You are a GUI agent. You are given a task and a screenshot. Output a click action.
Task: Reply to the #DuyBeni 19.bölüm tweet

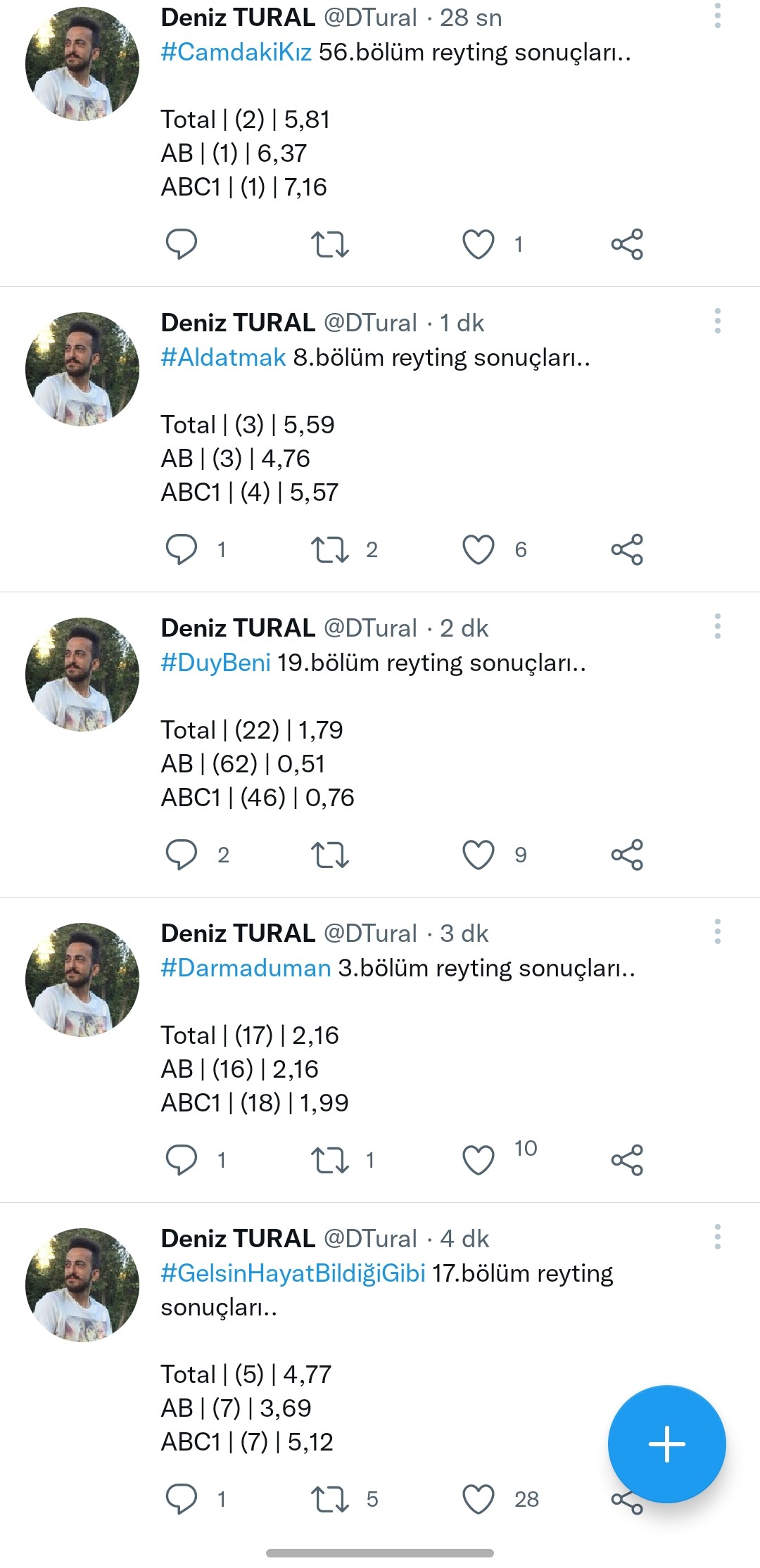(x=181, y=855)
